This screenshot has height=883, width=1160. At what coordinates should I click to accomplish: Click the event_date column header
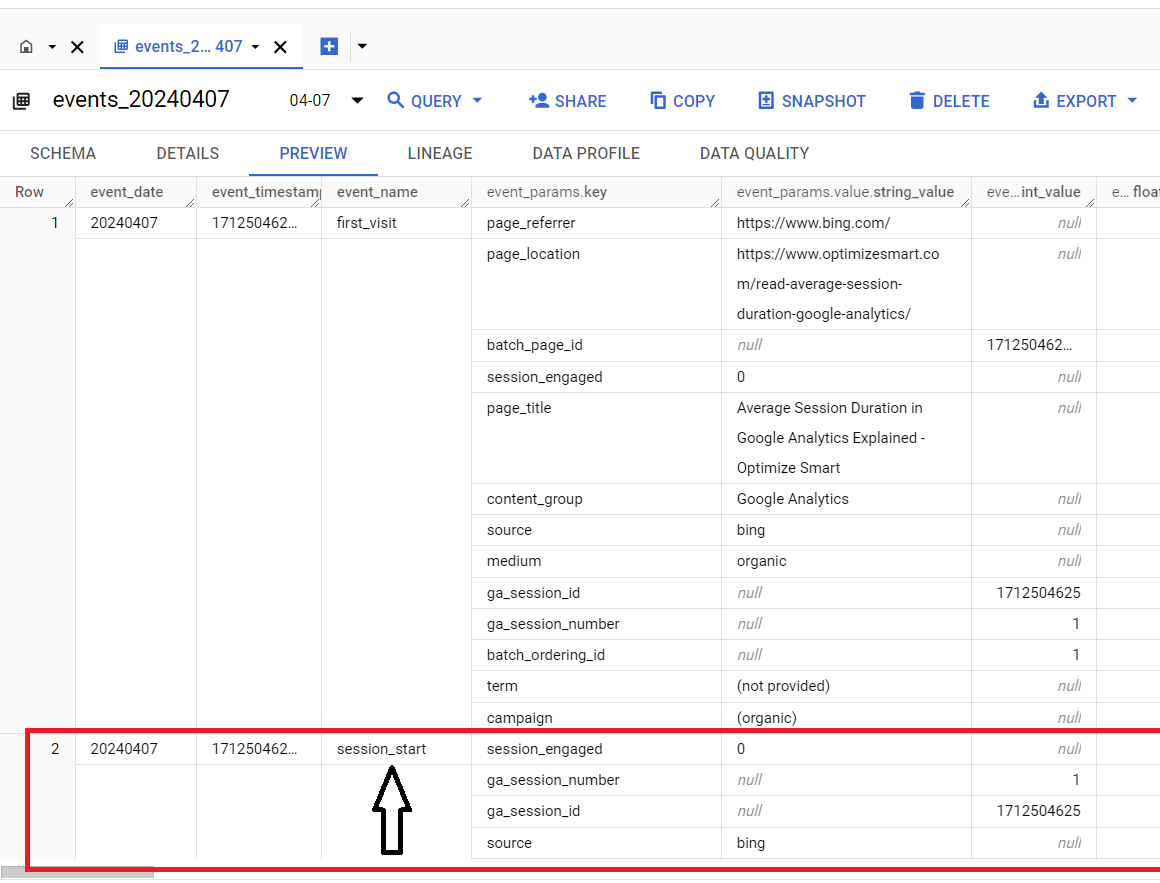(x=127, y=192)
